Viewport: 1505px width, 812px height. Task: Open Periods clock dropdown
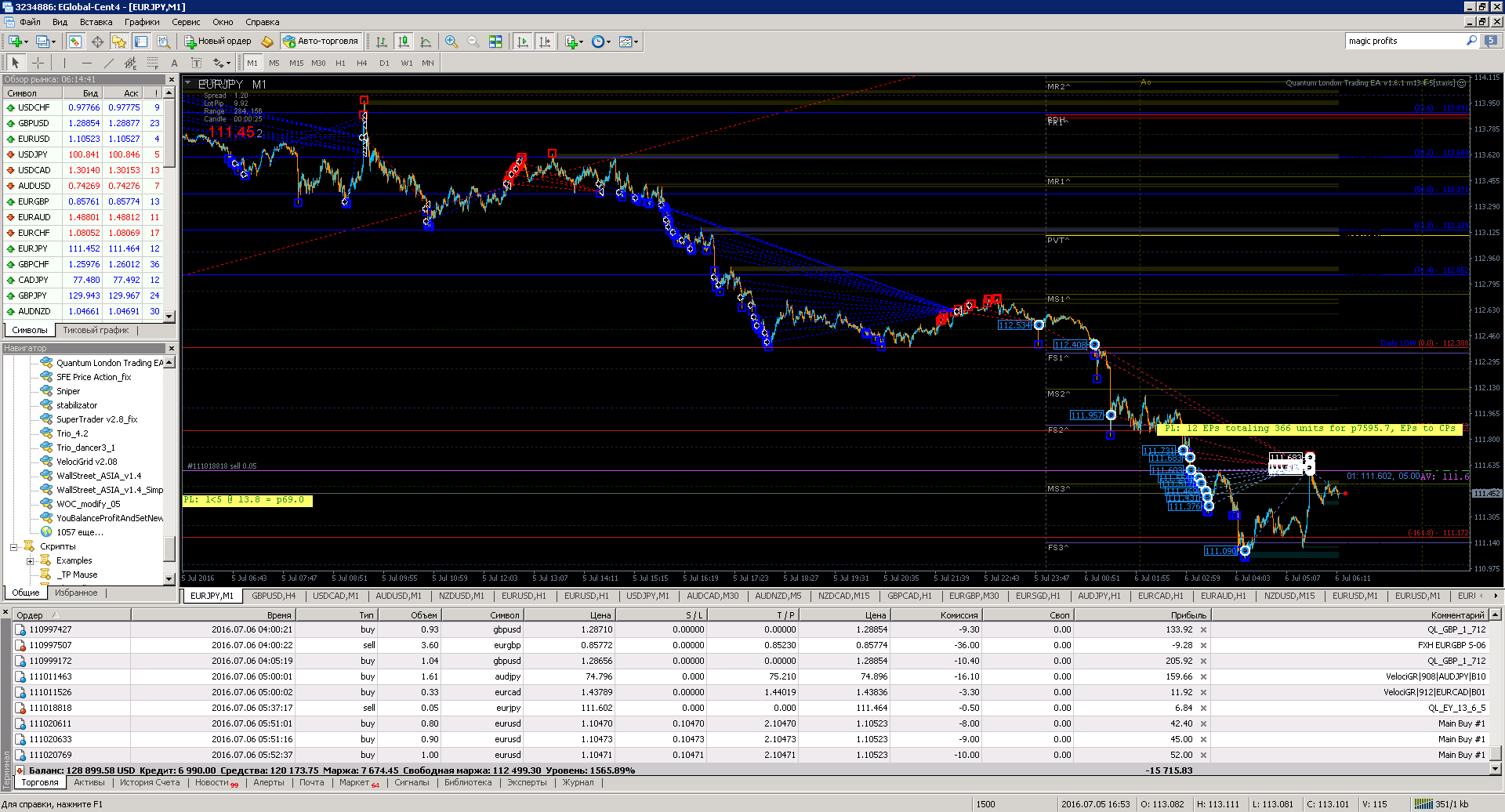(x=608, y=42)
